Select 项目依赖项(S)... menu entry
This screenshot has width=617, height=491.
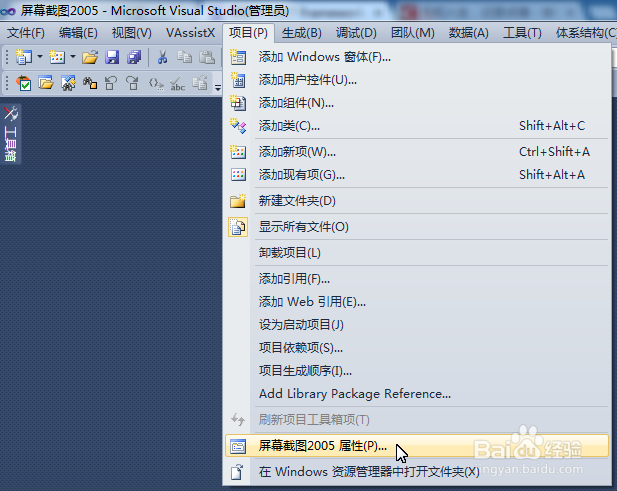click(417, 348)
